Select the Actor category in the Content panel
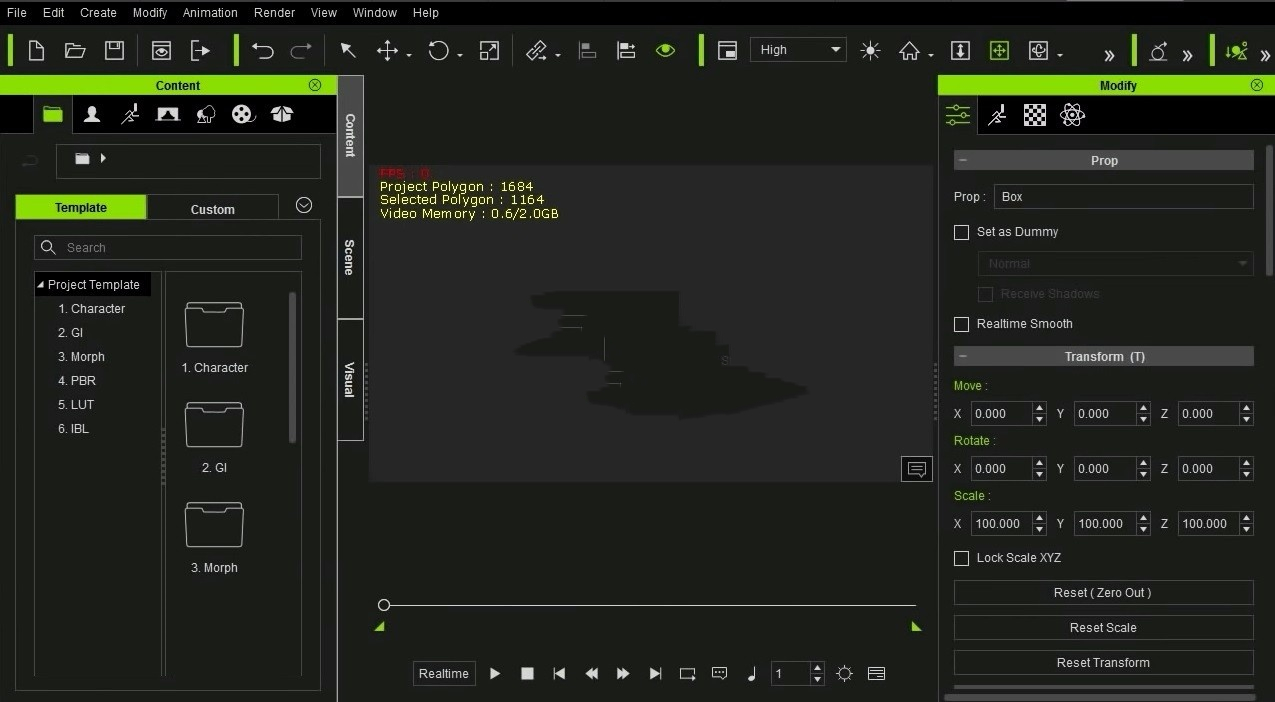Screen dimensions: 1275x702 (x=91, y=114)
